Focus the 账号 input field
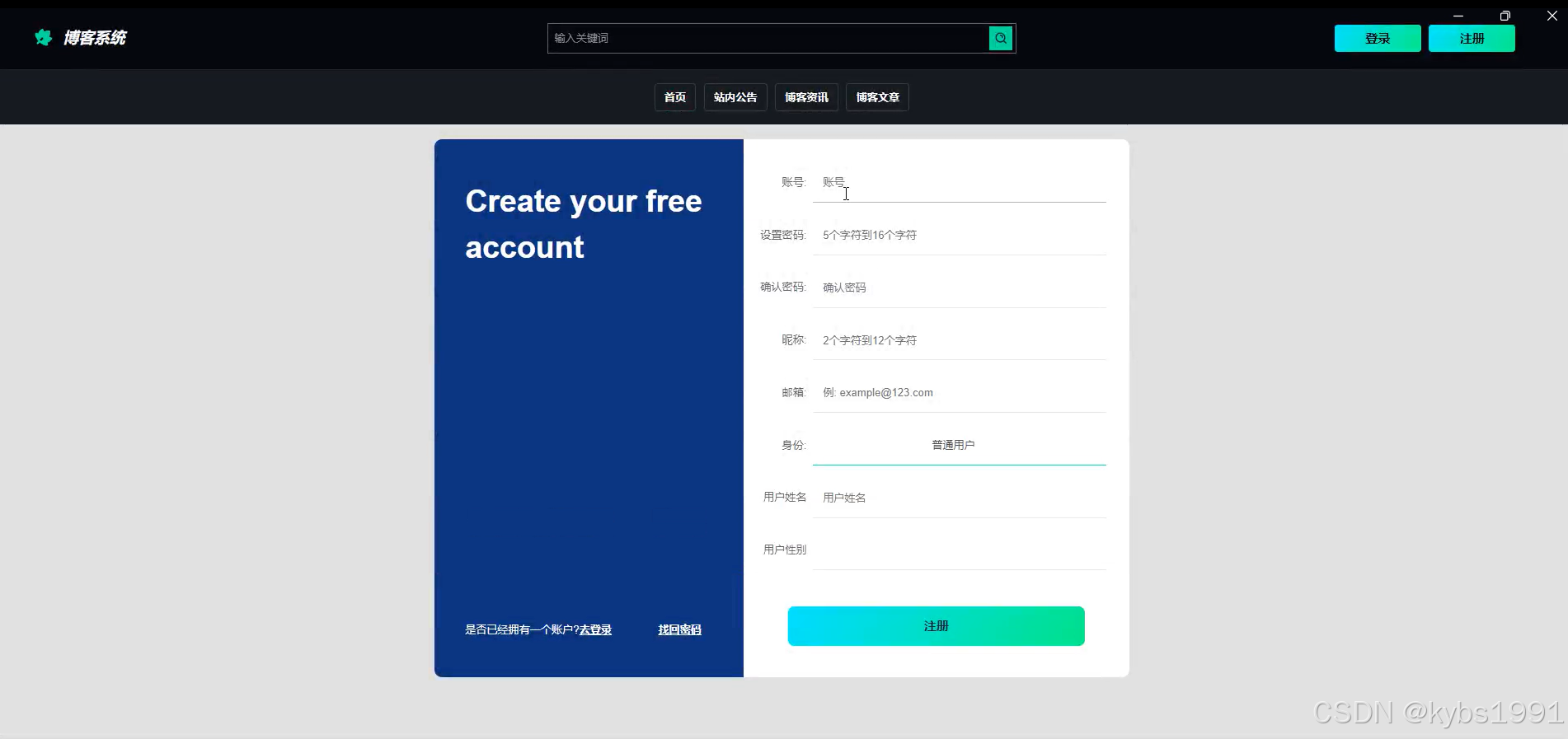The height and width of the screenshot is (739, 1568). [x=959, y=182]
